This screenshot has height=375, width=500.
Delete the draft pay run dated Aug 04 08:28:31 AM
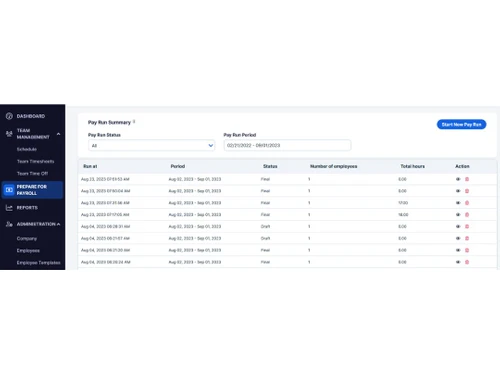(467, 226)
